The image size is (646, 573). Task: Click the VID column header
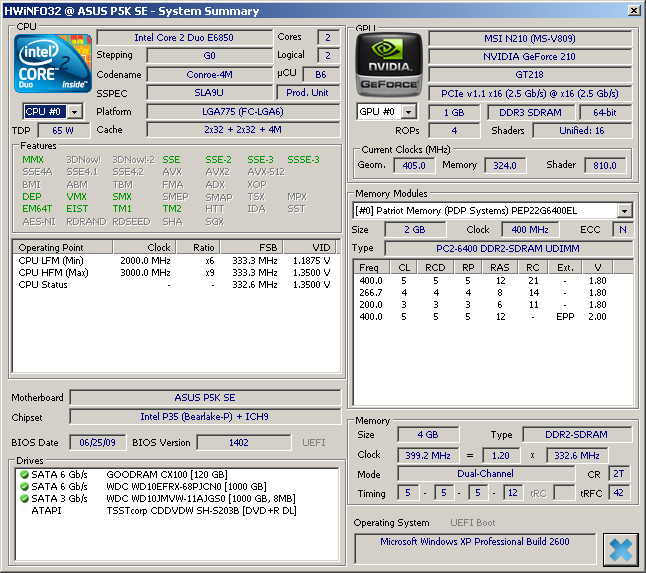point(310,248)
